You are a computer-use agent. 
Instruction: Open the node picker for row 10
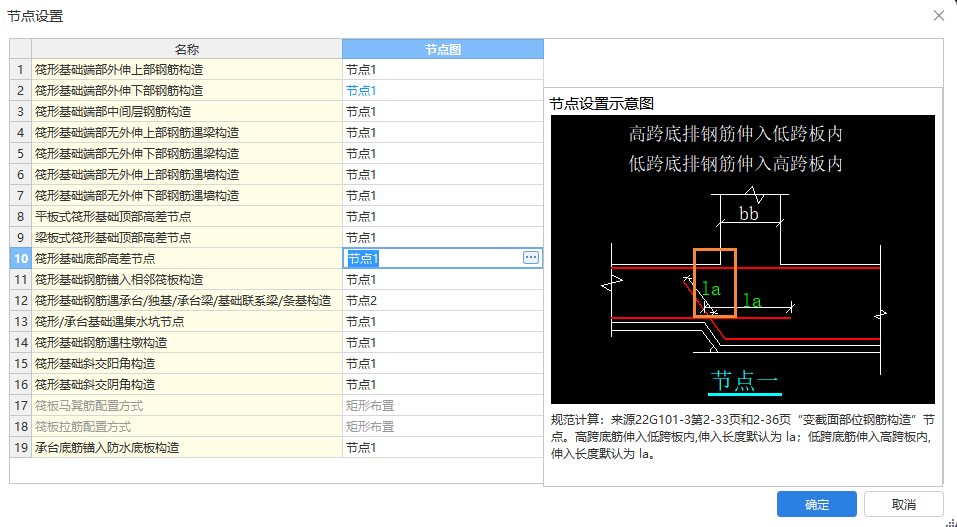pyautogui.click(x=530, y=258)
